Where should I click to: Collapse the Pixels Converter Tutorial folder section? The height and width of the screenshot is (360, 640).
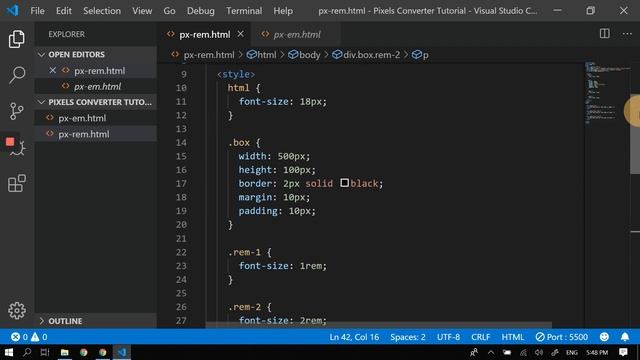point(96,102)
